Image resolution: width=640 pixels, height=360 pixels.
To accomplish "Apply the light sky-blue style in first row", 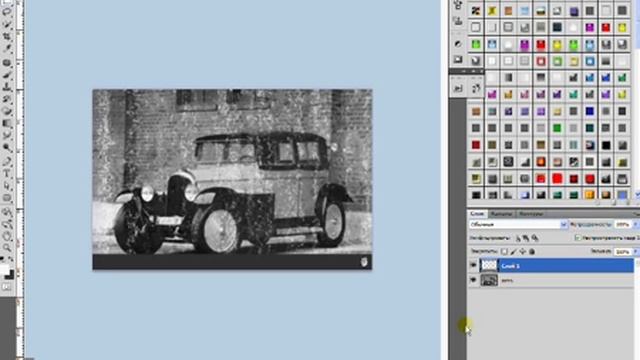I will coord(524,11).
